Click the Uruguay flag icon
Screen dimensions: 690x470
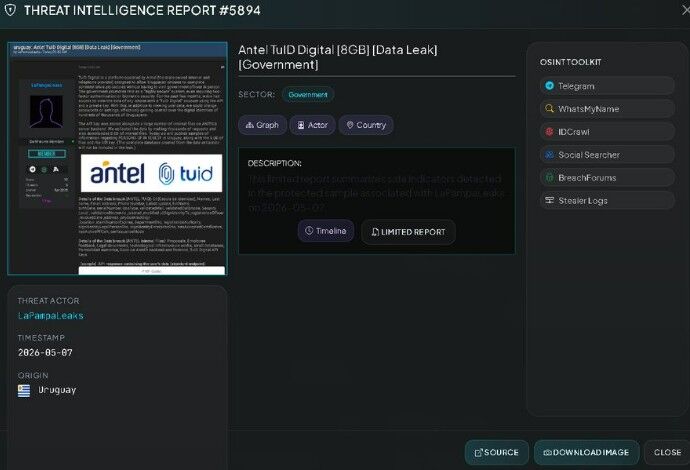pyautogui.click(x=24, y=390)
